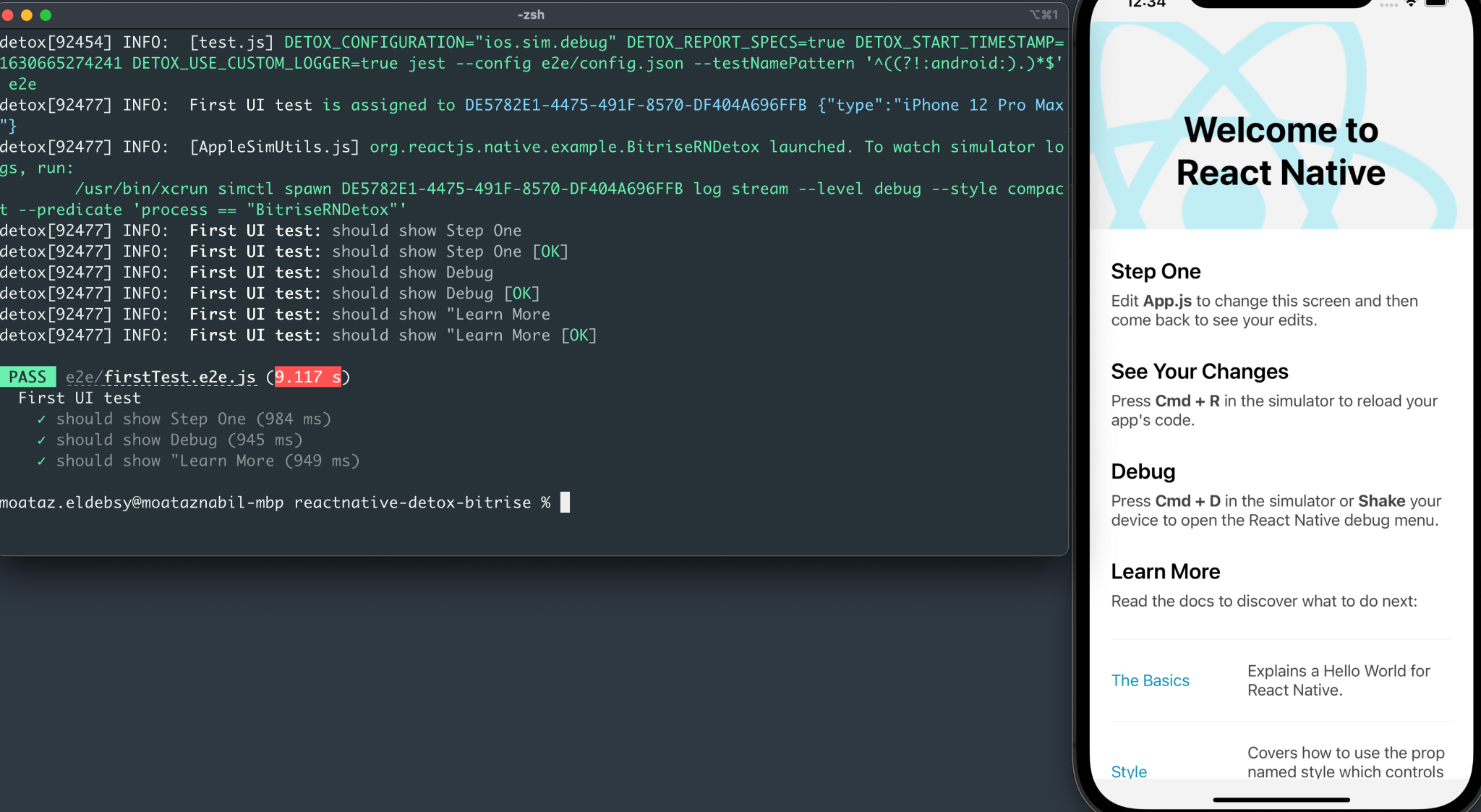Click 'should show "Learn More (949 ms)' result
Screen dimensions: 1481x812
(x=208, y=461)
